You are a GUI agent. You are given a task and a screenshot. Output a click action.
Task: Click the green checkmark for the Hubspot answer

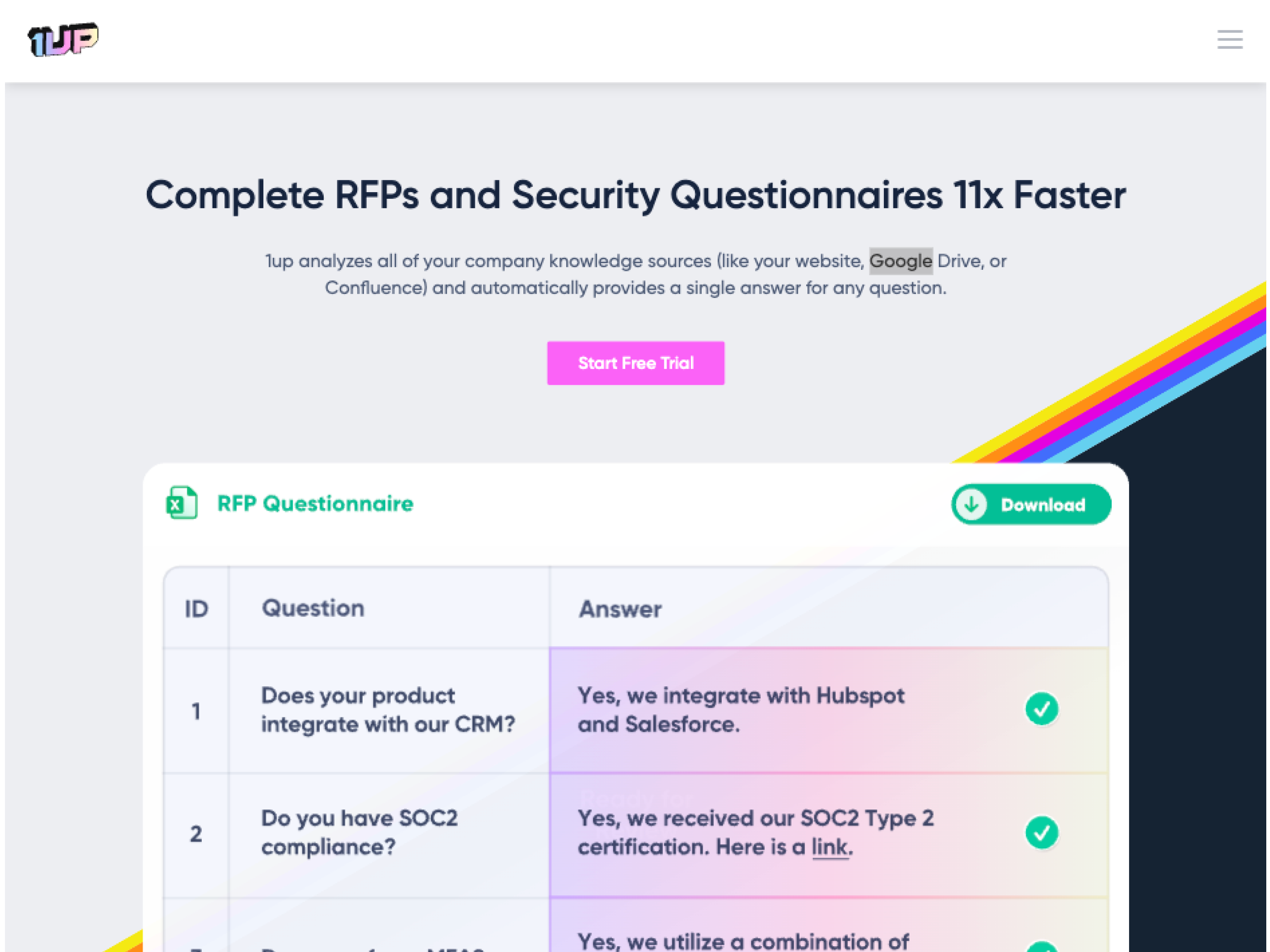pyautogui.click(x=1041, y=709)
